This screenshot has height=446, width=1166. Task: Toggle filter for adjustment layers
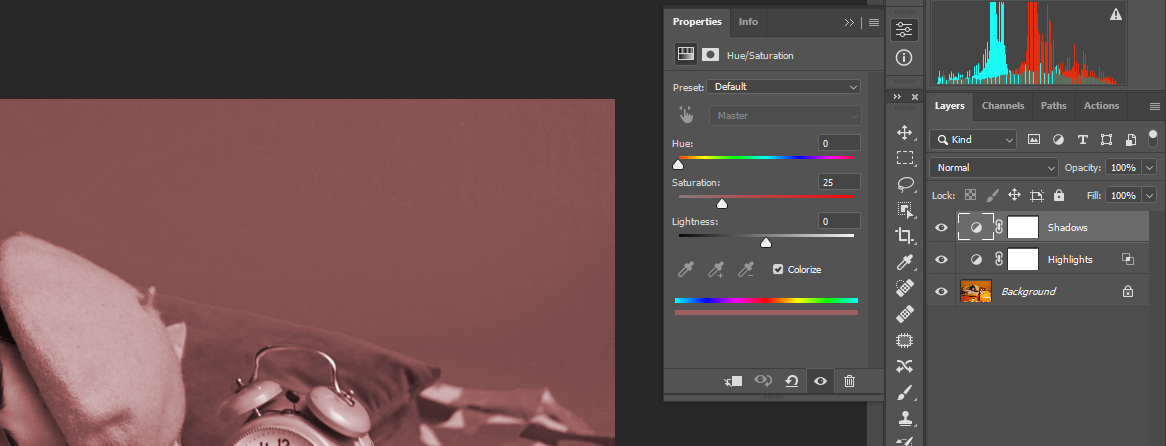point(1058,139)
